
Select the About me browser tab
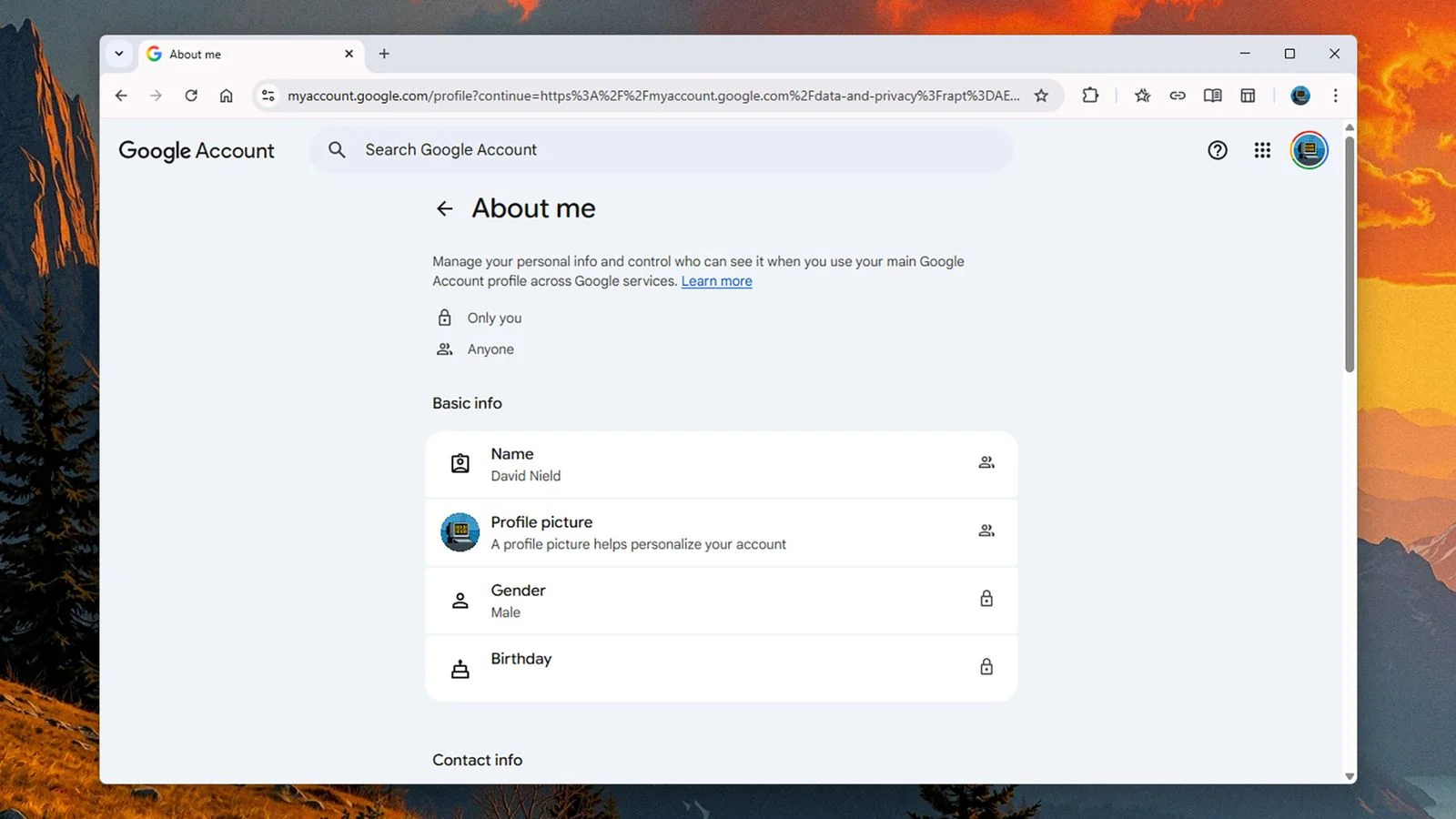[x=252, y=55]
